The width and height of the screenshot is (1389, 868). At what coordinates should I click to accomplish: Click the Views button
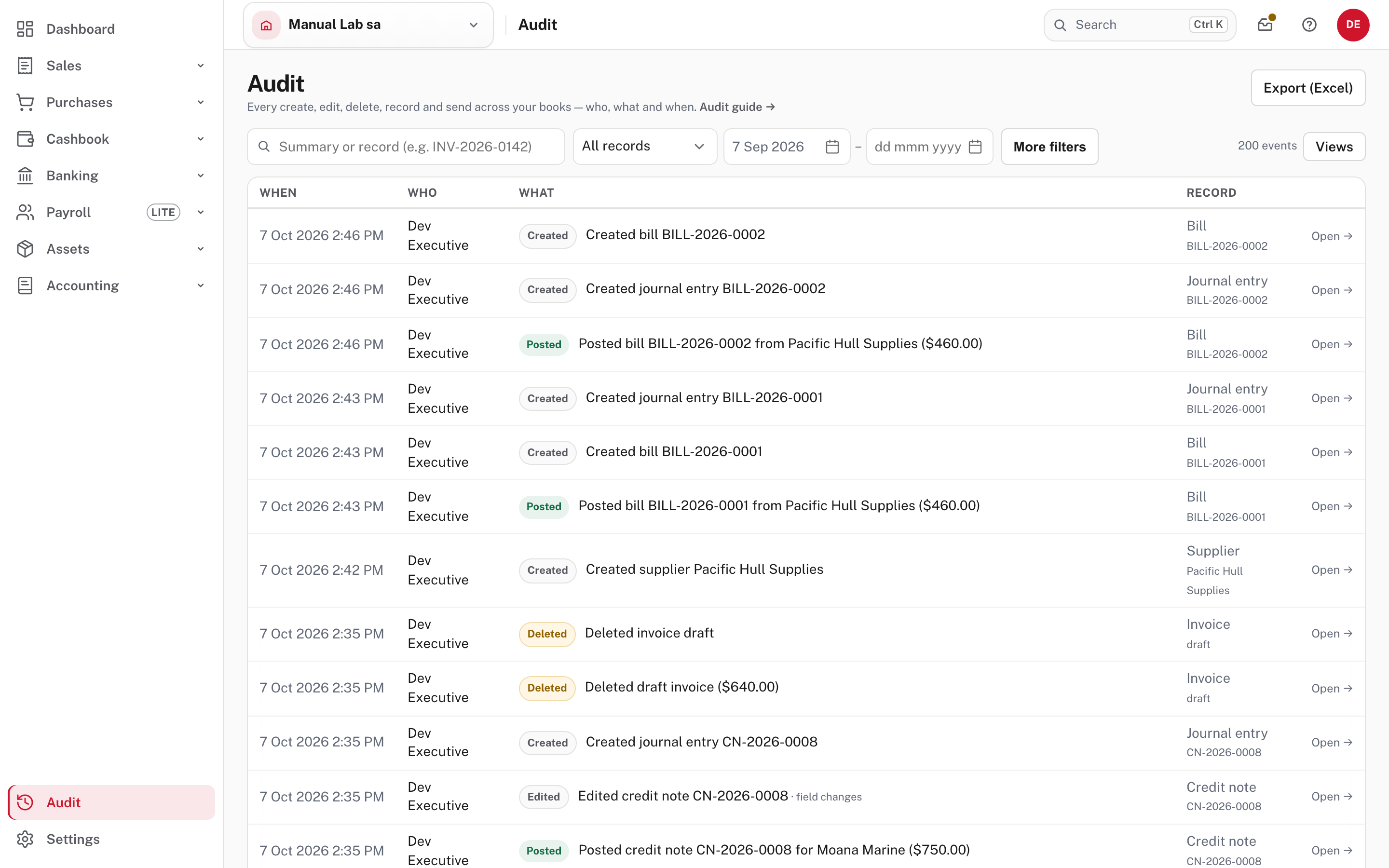pyautogui.click(x=1334, y=147)
